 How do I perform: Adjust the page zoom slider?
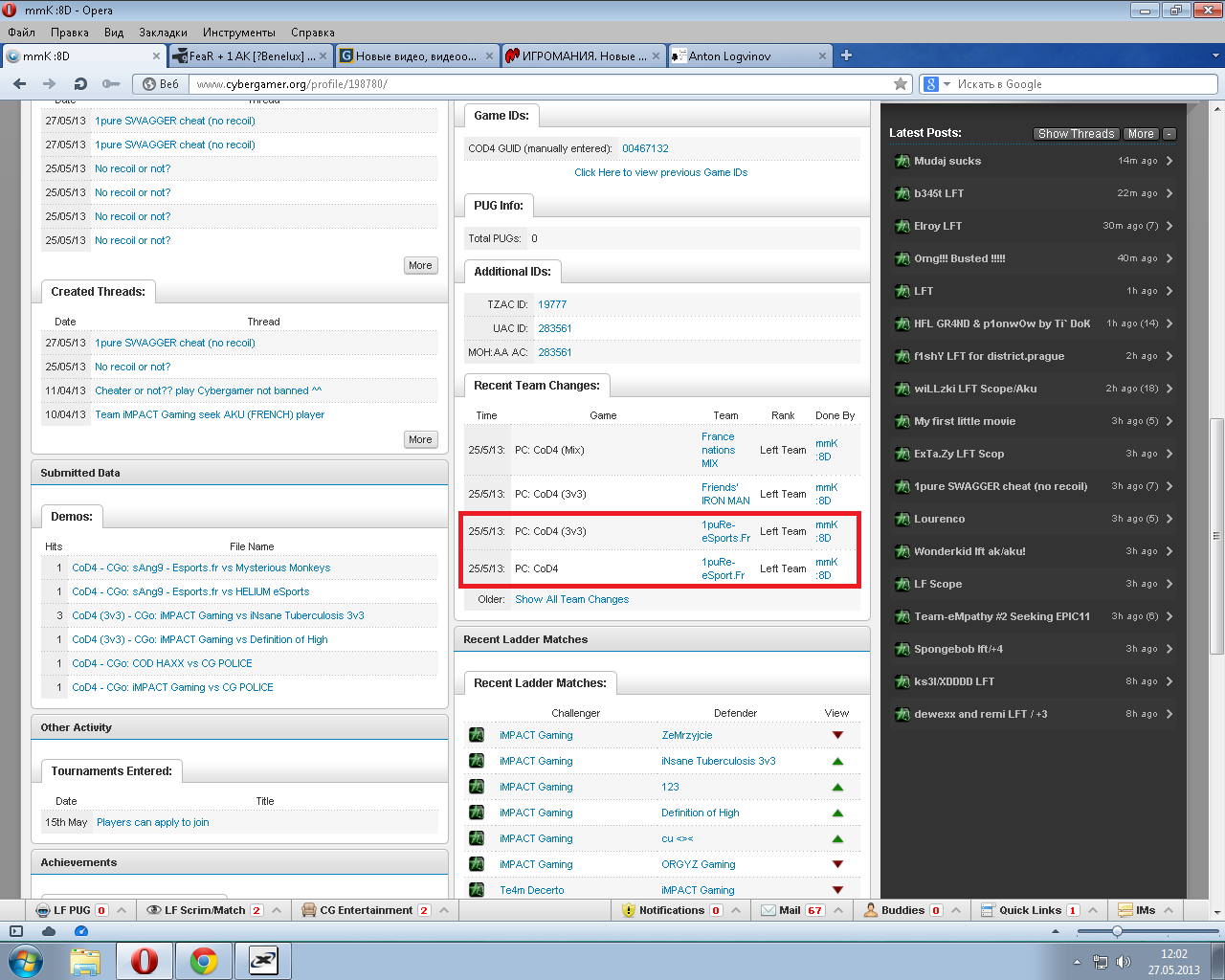point(1117,931)
